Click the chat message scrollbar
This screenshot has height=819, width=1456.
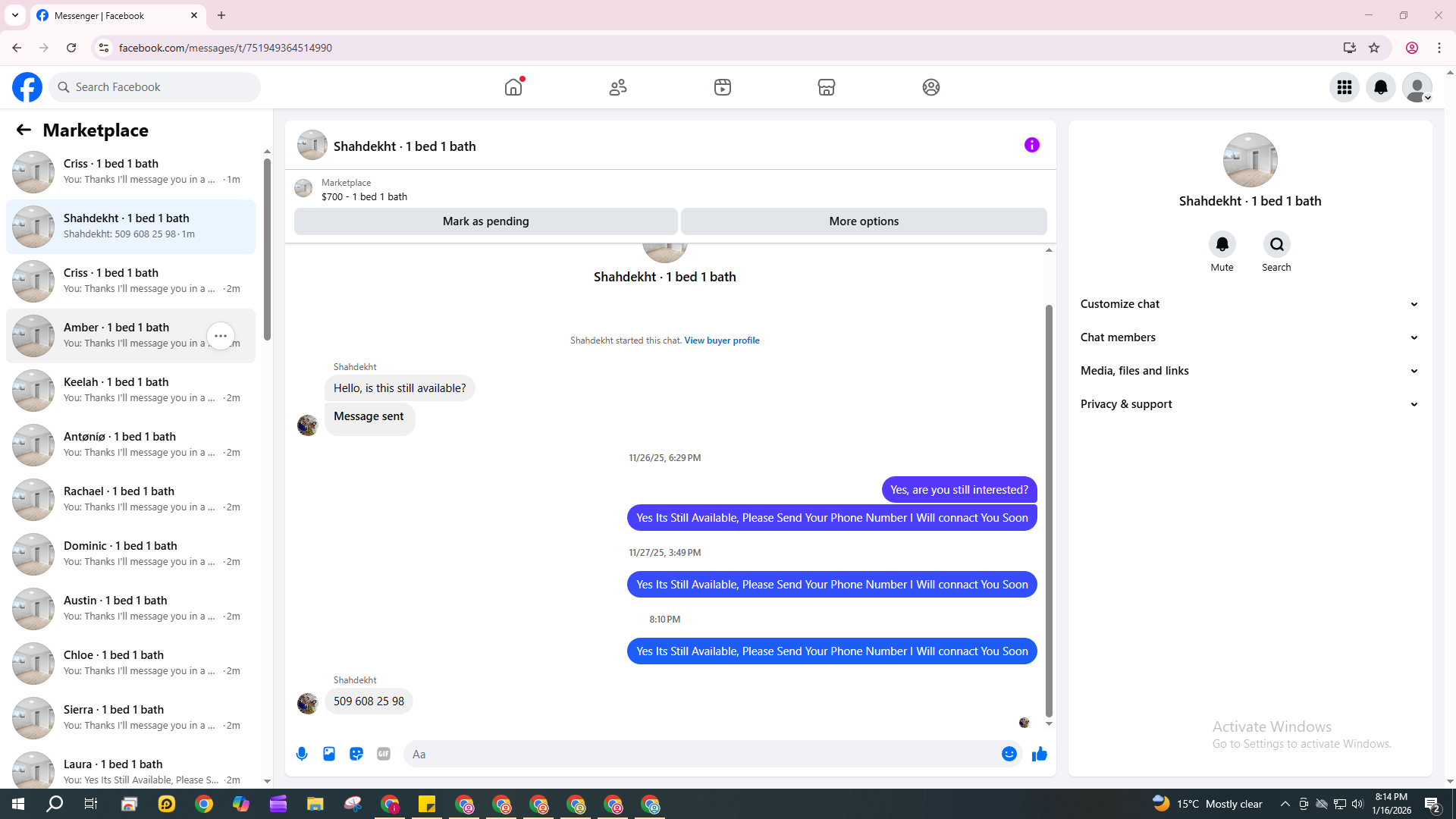tap(1049, 508)
